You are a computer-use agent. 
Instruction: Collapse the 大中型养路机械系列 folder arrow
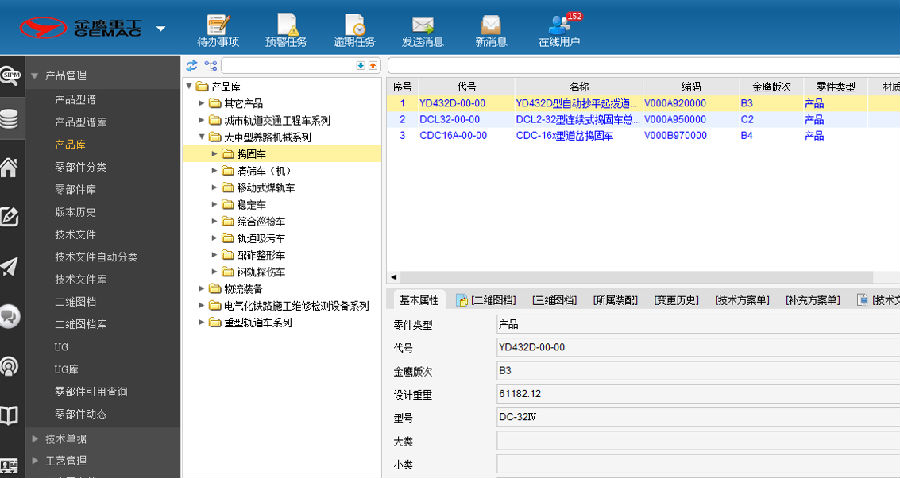[x=201, y=137]
